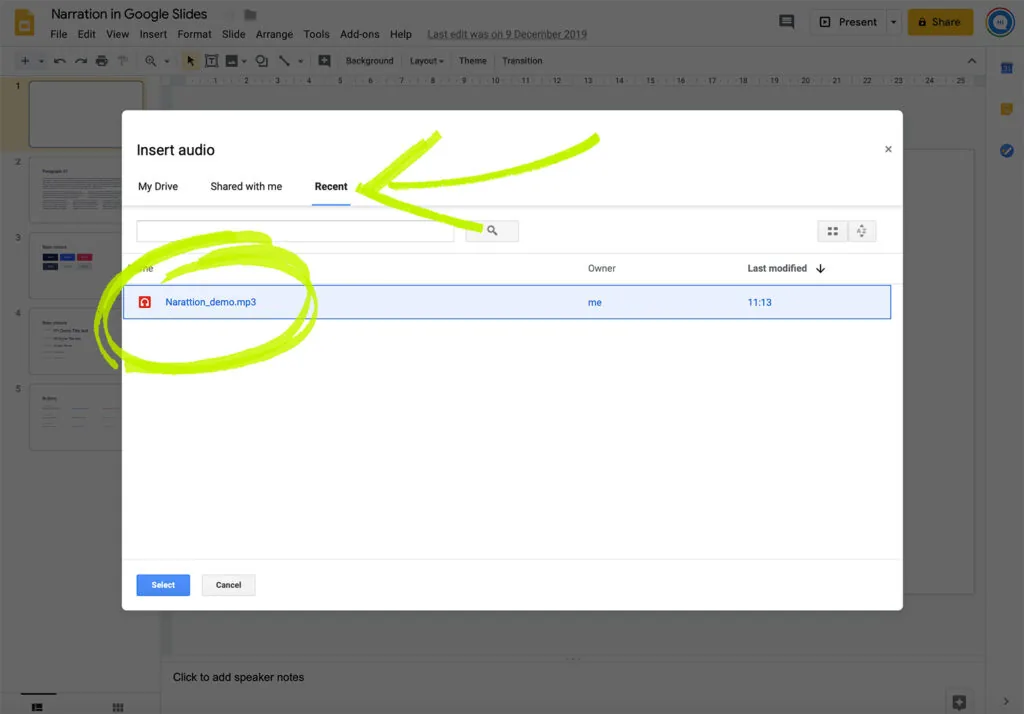Open the Keep notes side panel icon
The image size is (1024, 714).
(1006, 109)
